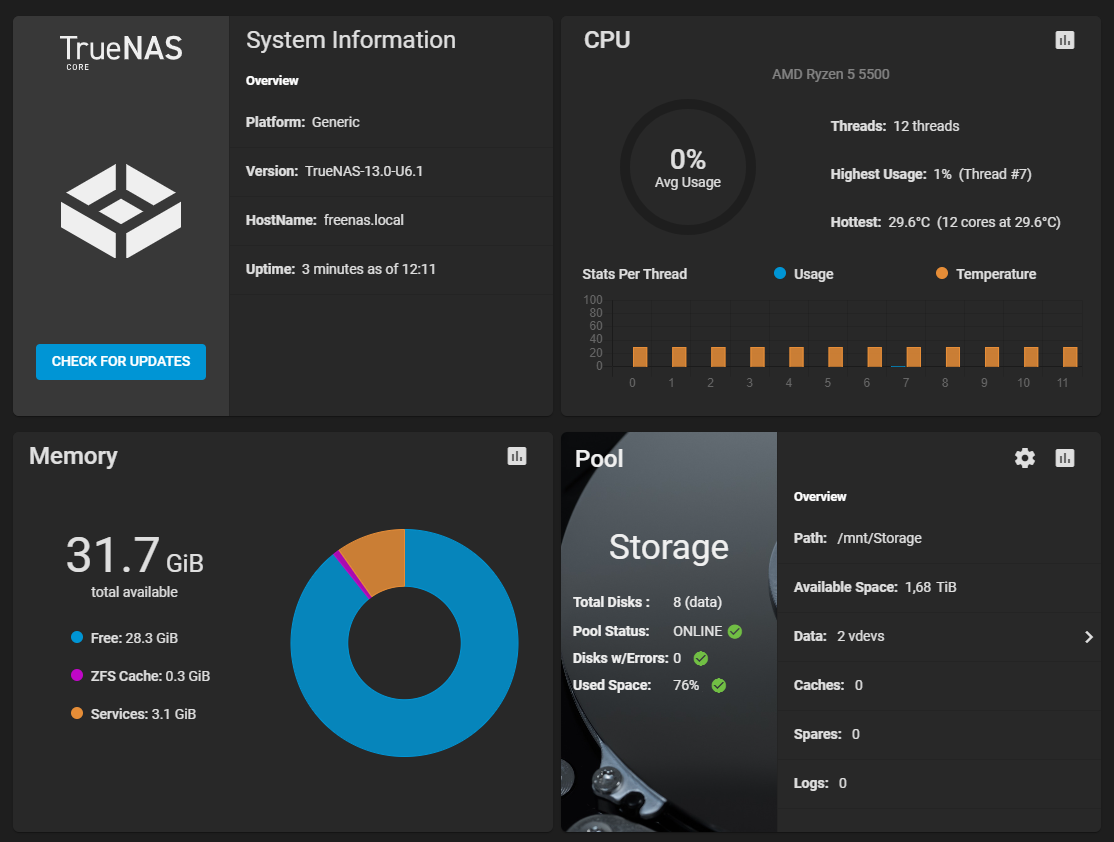1114x842 pixels.
Task: Click the Used Space green checkmark
Action: [x=719, y=686]
